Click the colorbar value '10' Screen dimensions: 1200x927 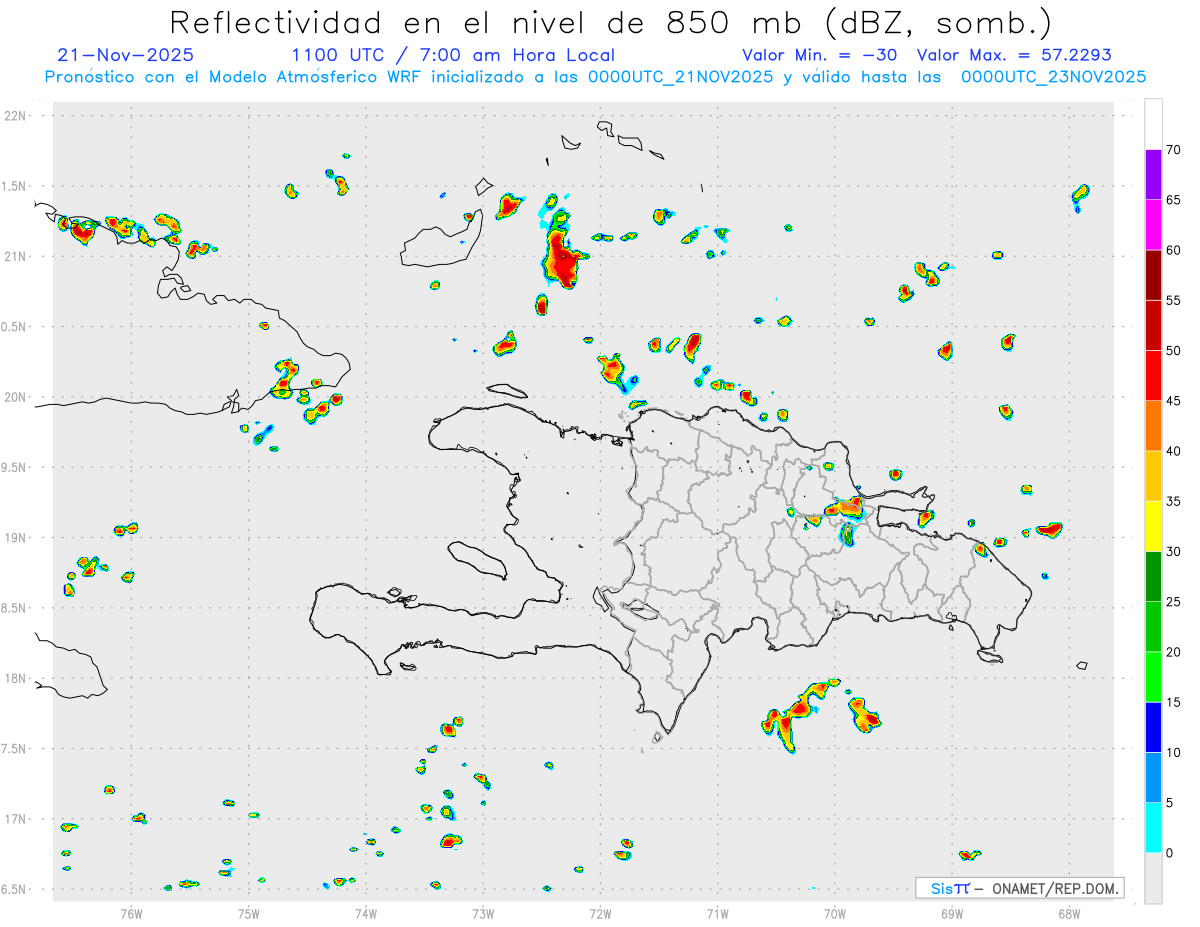(1173, 752)
